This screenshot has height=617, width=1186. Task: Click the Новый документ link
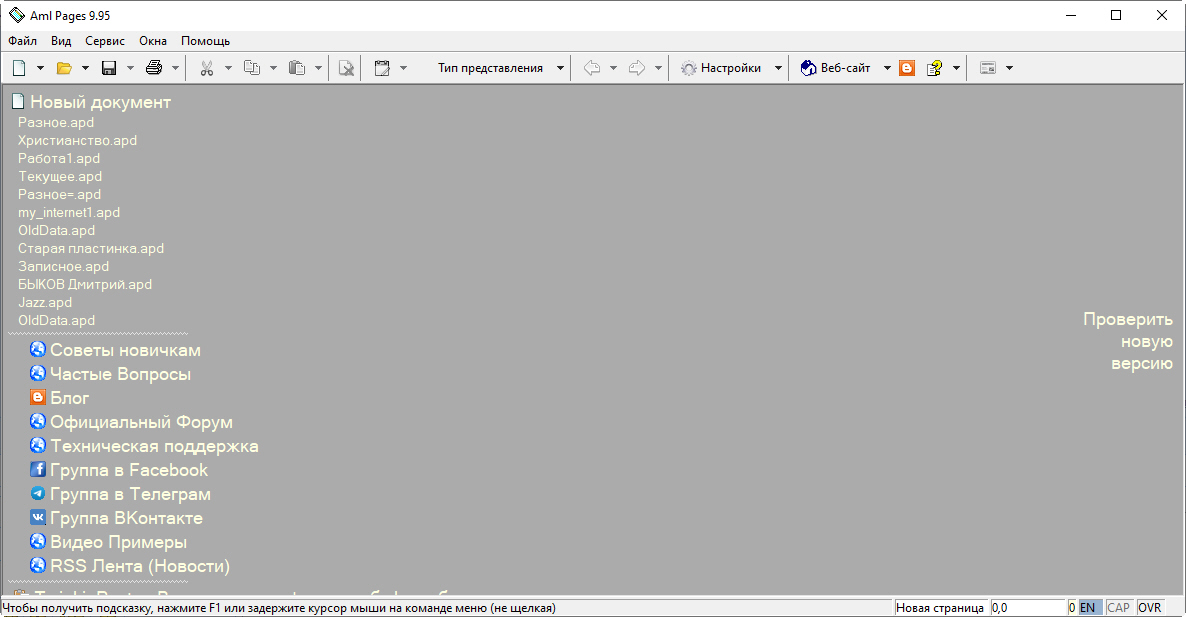click(100, 102)
